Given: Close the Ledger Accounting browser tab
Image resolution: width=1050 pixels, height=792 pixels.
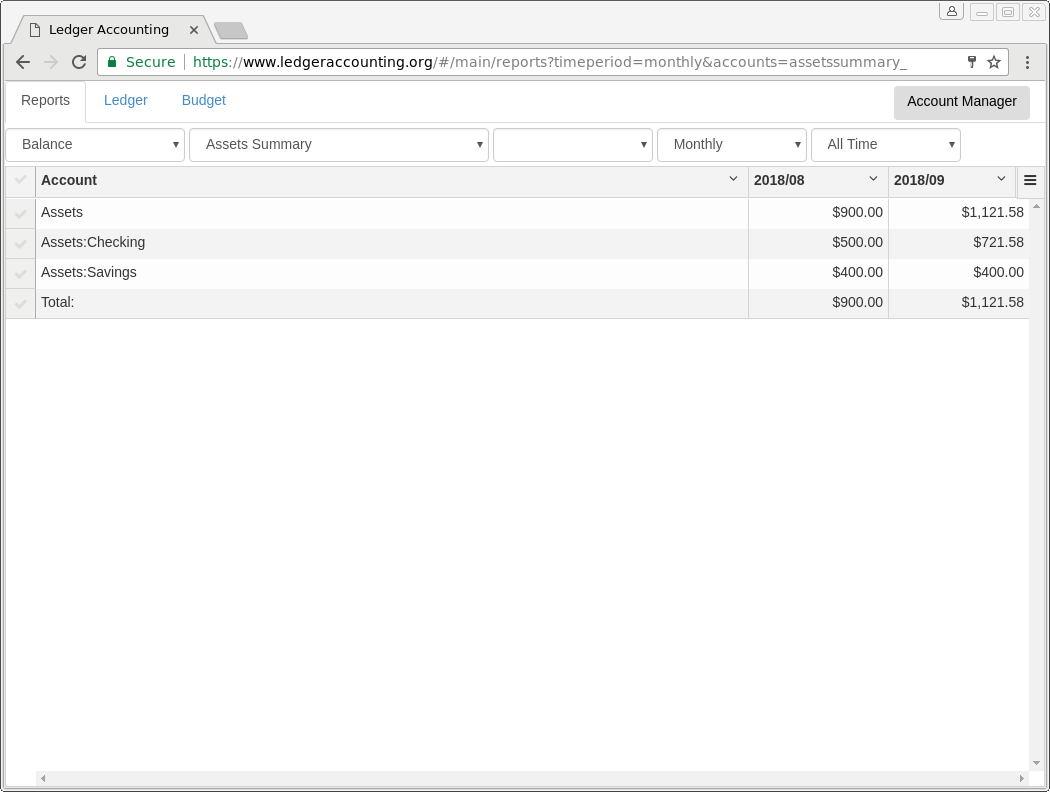Looking at the screenshot, I should 194,30.
